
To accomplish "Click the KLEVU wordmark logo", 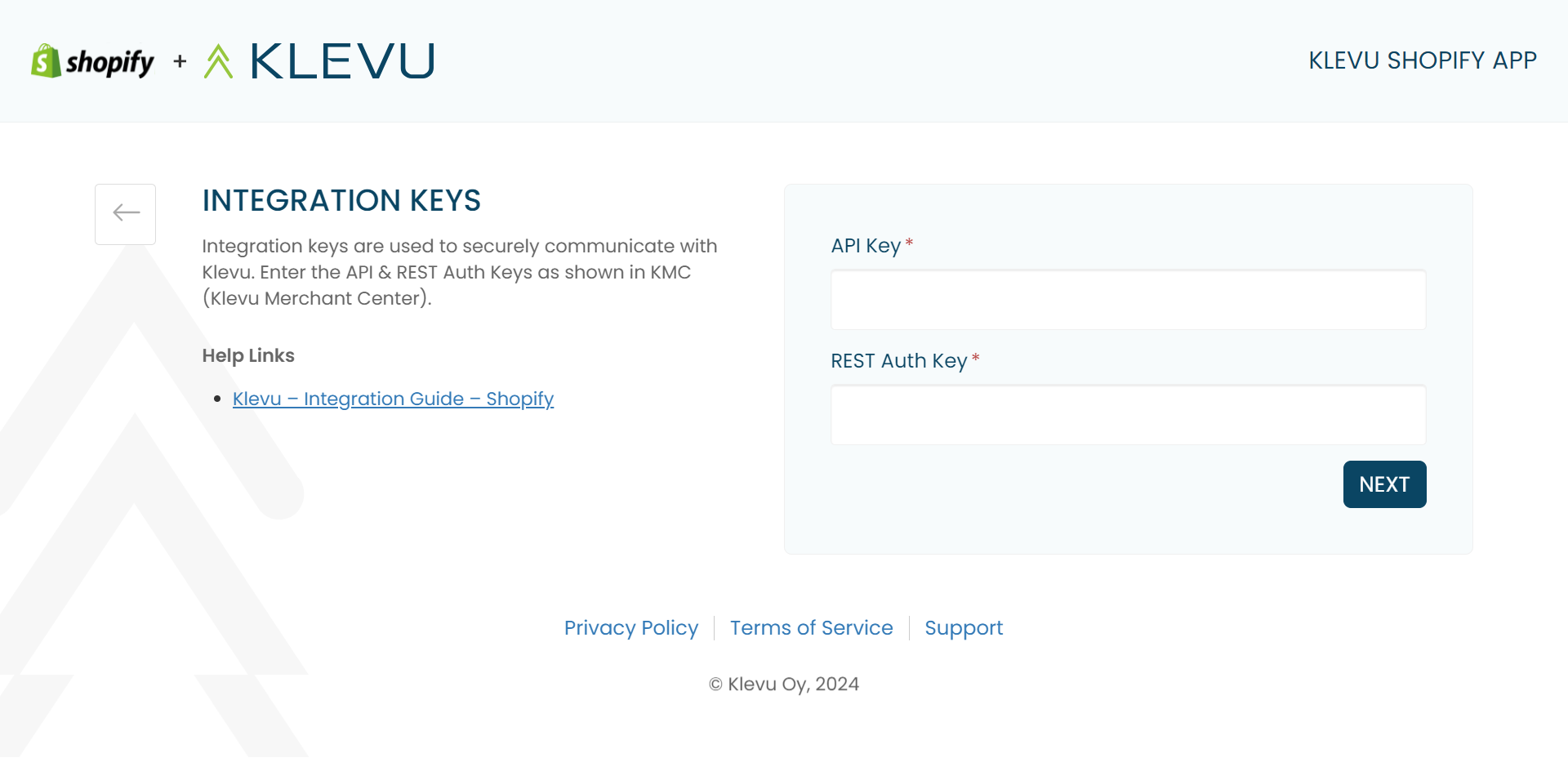I will pos(342,61).
